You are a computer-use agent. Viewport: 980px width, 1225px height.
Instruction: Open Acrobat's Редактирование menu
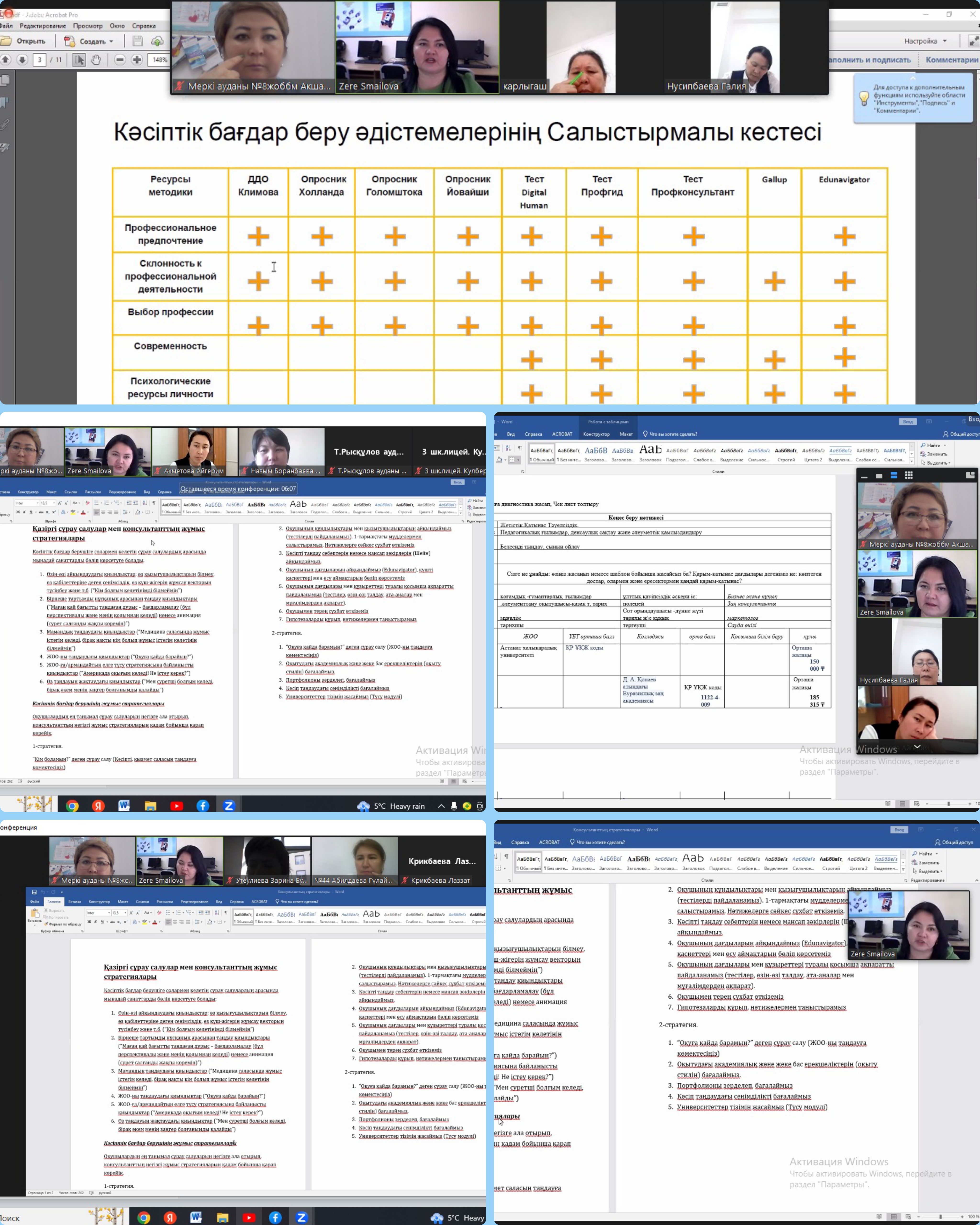point(43,26)
